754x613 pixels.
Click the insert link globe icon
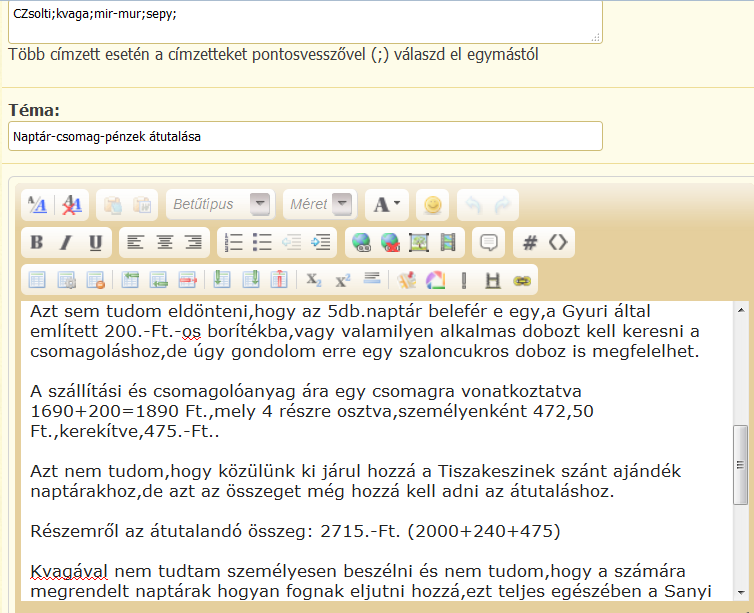point(361,242)
